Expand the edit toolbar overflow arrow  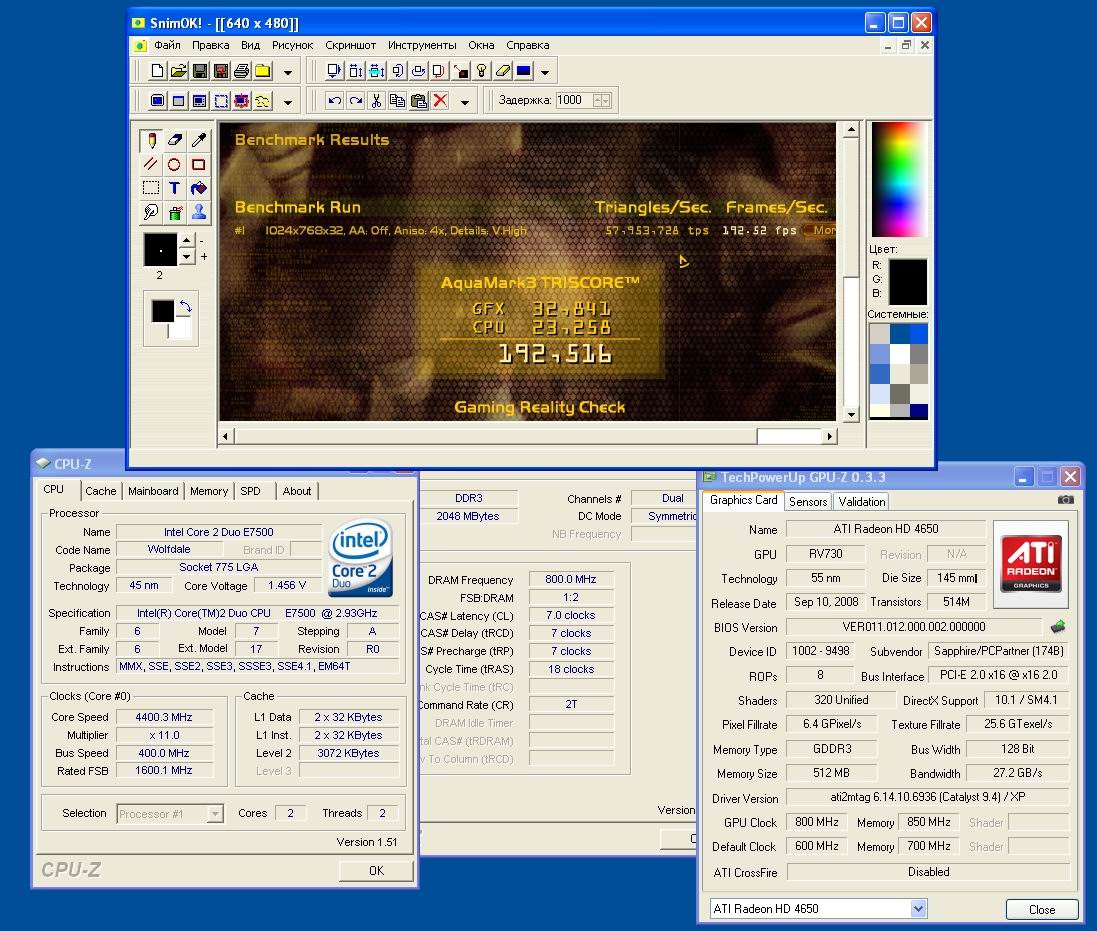tap(465, 102)
